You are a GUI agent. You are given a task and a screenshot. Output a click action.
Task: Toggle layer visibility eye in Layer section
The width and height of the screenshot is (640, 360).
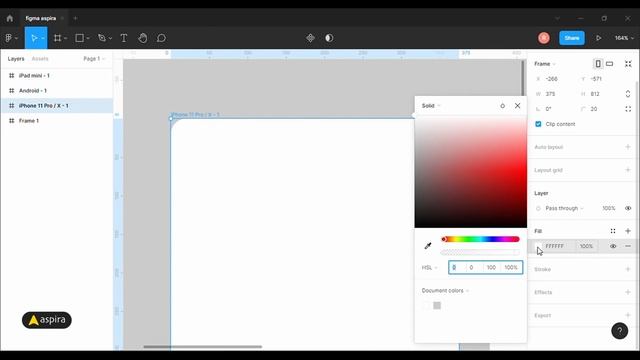coord(628,208)
